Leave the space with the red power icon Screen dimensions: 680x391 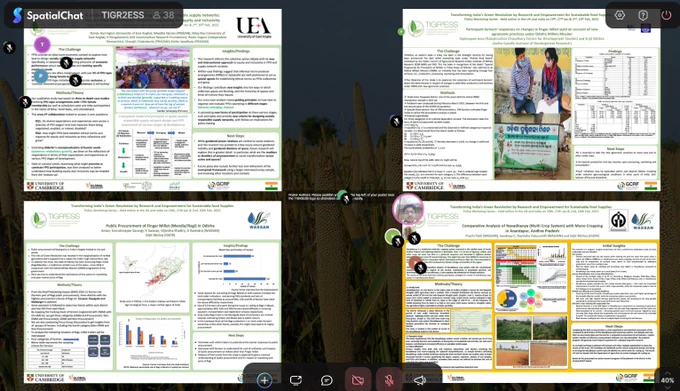[666, 15]
